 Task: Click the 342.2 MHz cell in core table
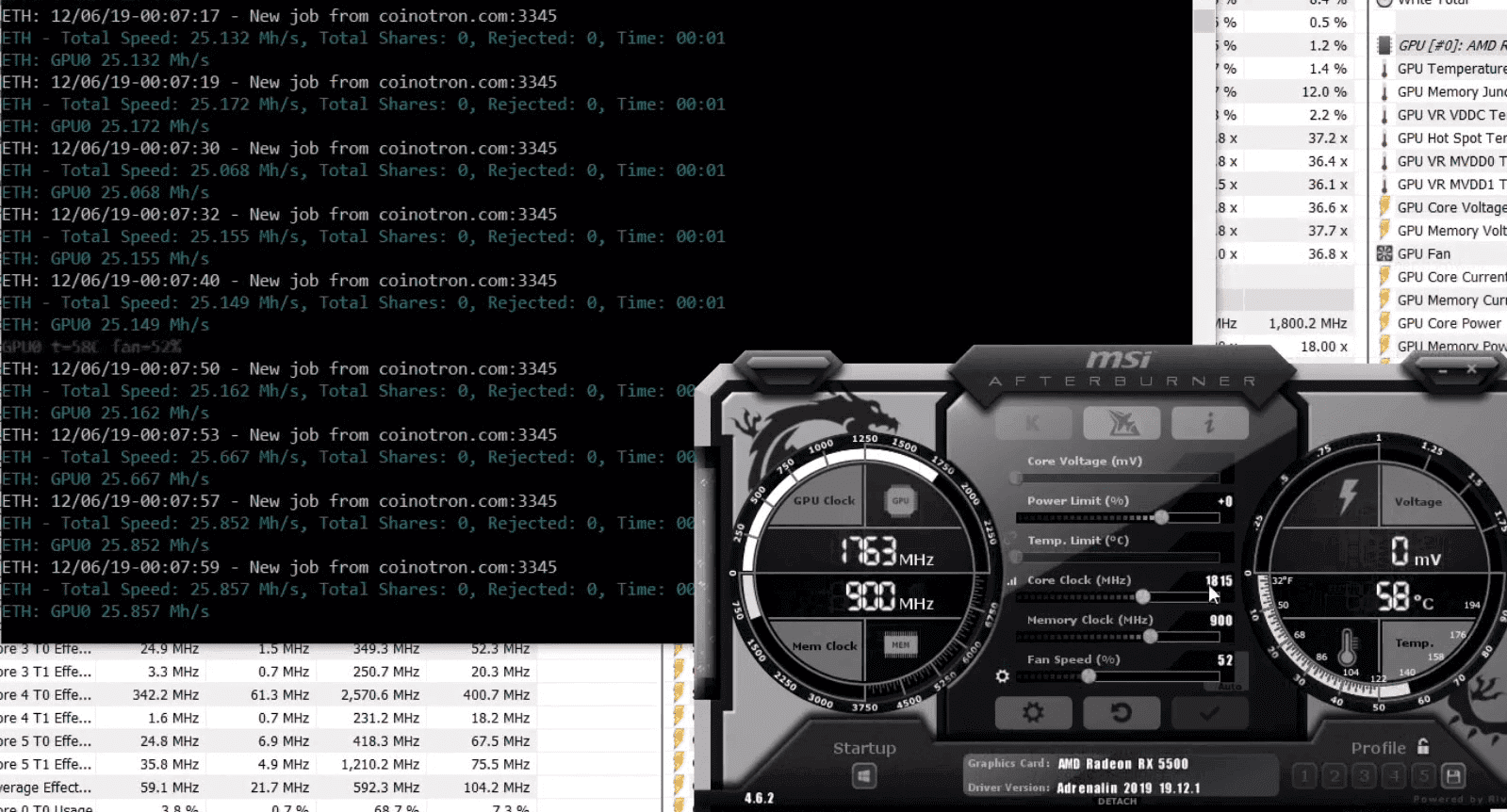click(166, 695)
